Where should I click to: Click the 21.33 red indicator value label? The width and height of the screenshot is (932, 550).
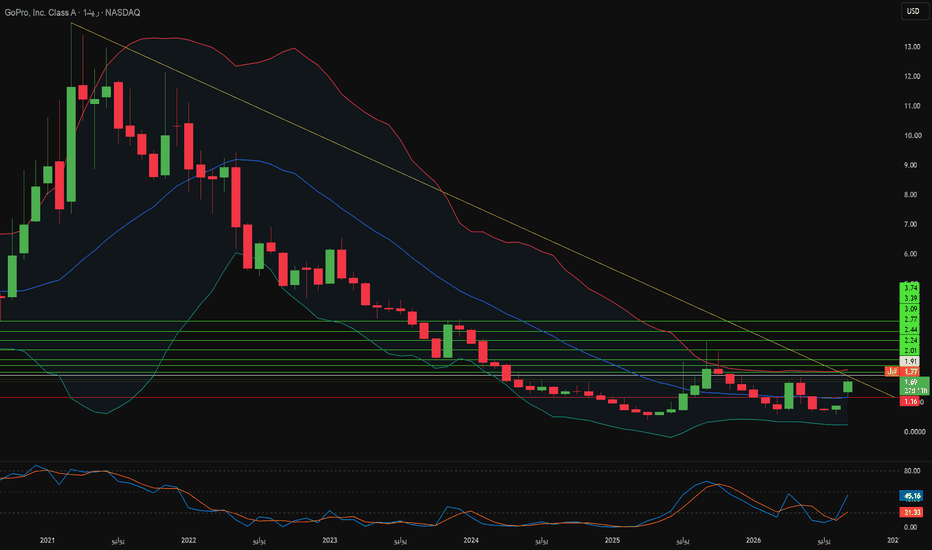pos(912,513)
